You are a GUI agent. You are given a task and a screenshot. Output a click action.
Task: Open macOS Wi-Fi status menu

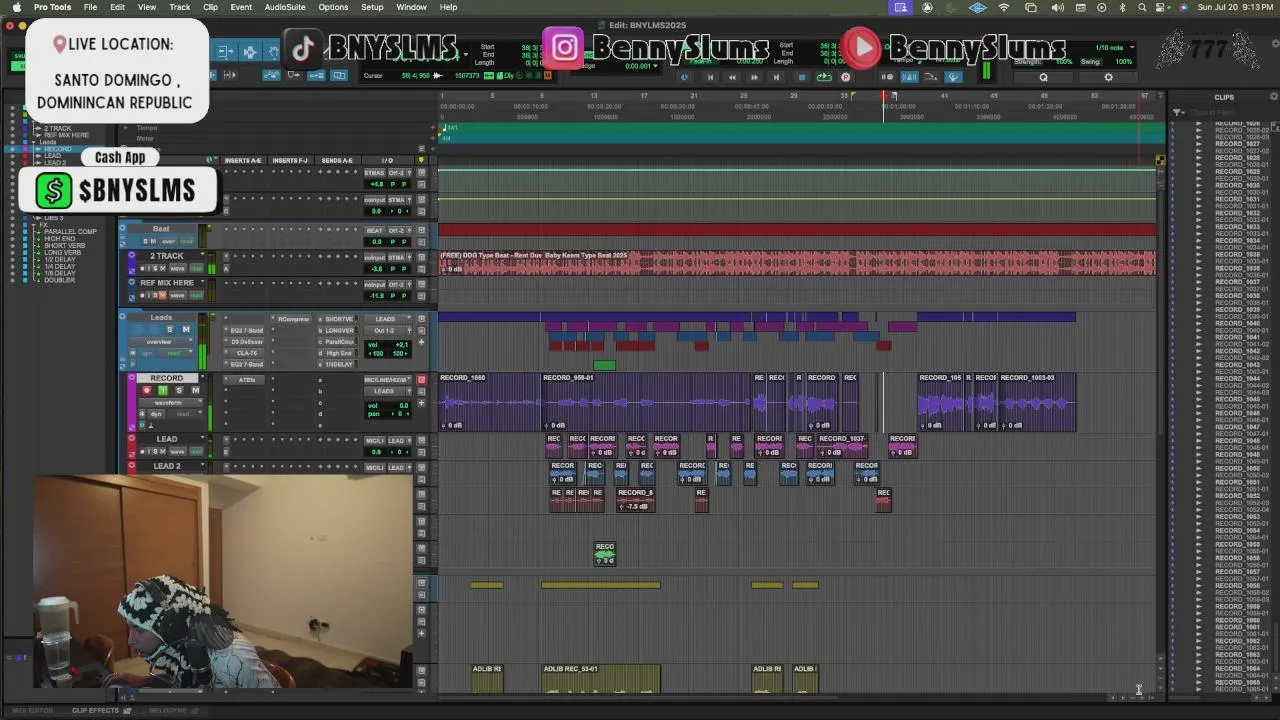(x=1004, y=7)
